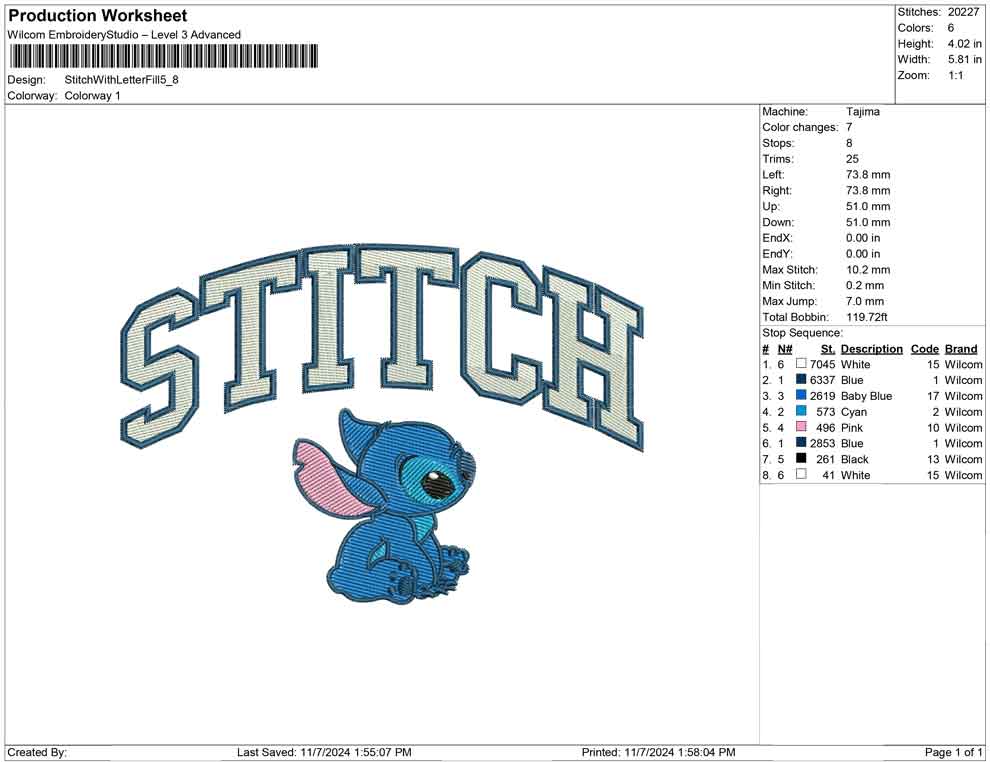Select the Black 261 color swatch
This screenshot has width=990, height=762.
point(801,458)
